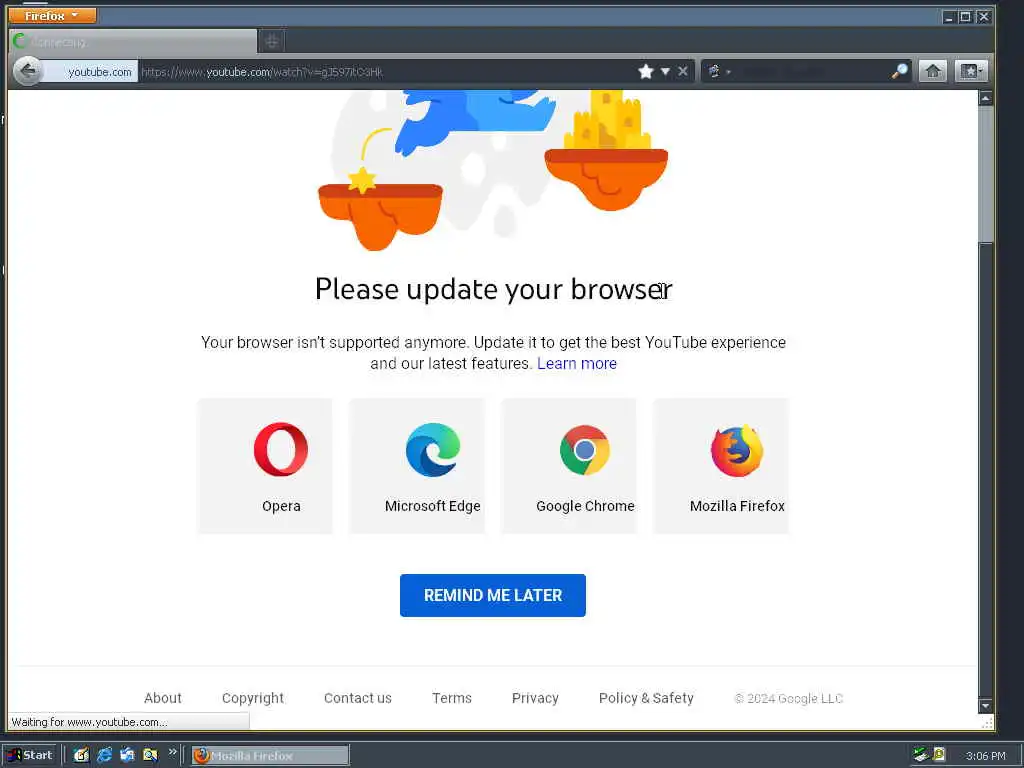The width and height of the screenshot is (1024, 768).
Task: Launch the third quick launch icon
Action: 127,756
